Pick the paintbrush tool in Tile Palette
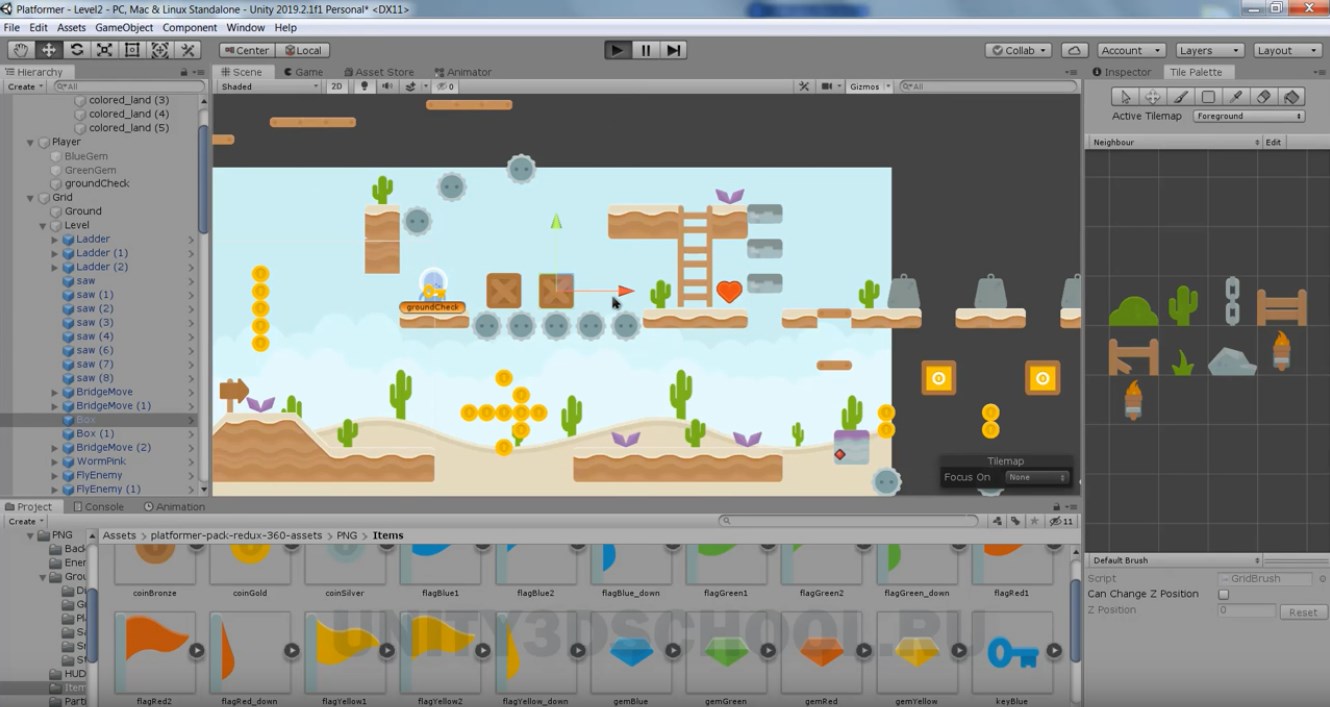The width and height of the screenshot is (1330, 707). click(x=1180, y=97)
